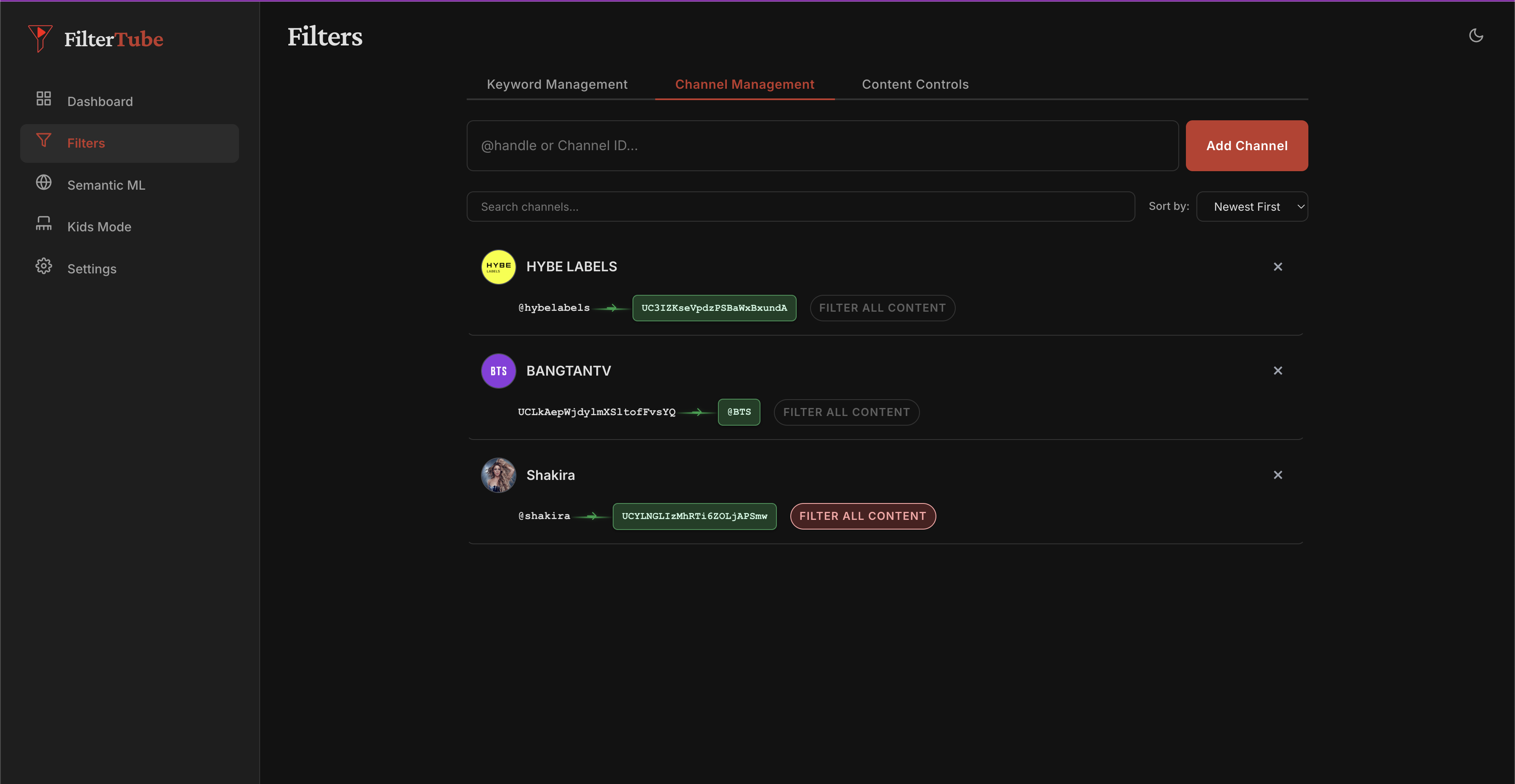
Task: Click the @BTS handle badge
Action: coord(739,412)
